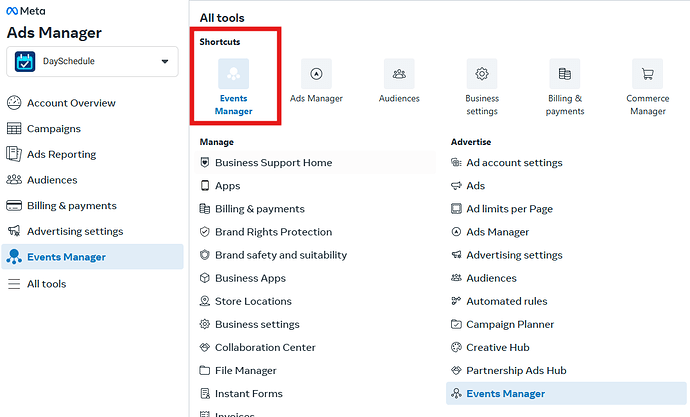Click the hamburger icon beside All tools

point(14,284)
